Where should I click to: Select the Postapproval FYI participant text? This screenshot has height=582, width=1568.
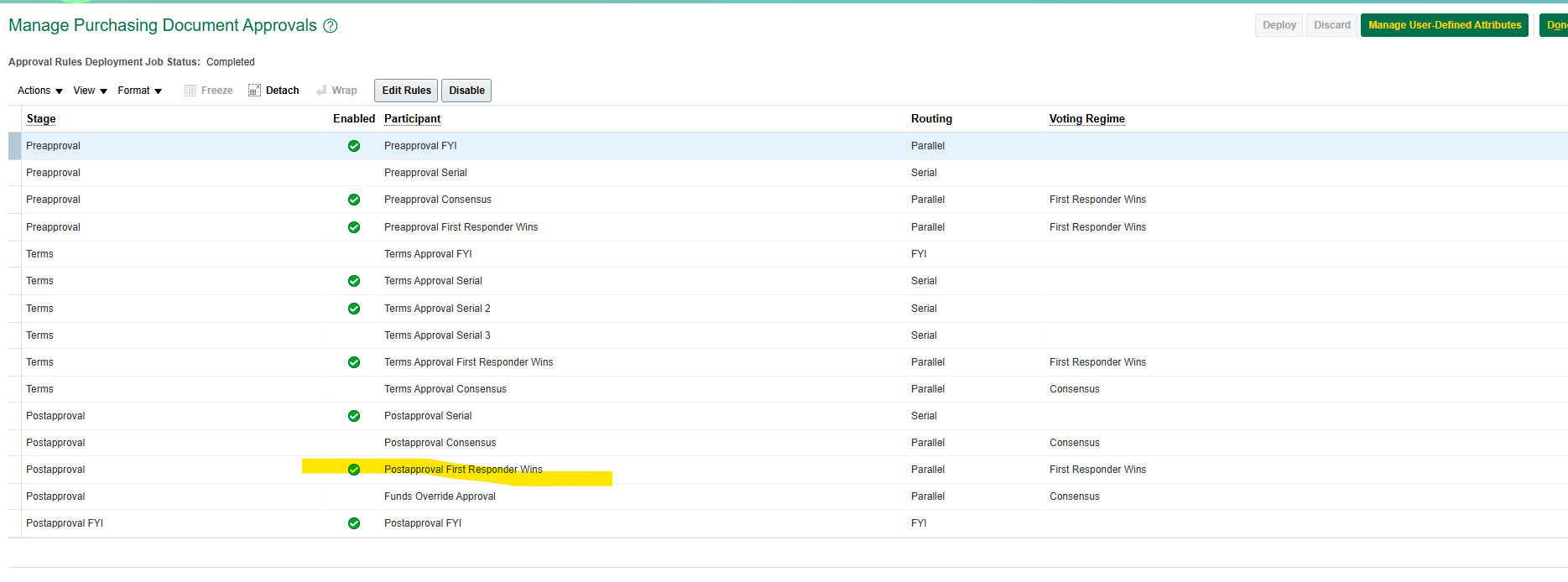[423, 523]
